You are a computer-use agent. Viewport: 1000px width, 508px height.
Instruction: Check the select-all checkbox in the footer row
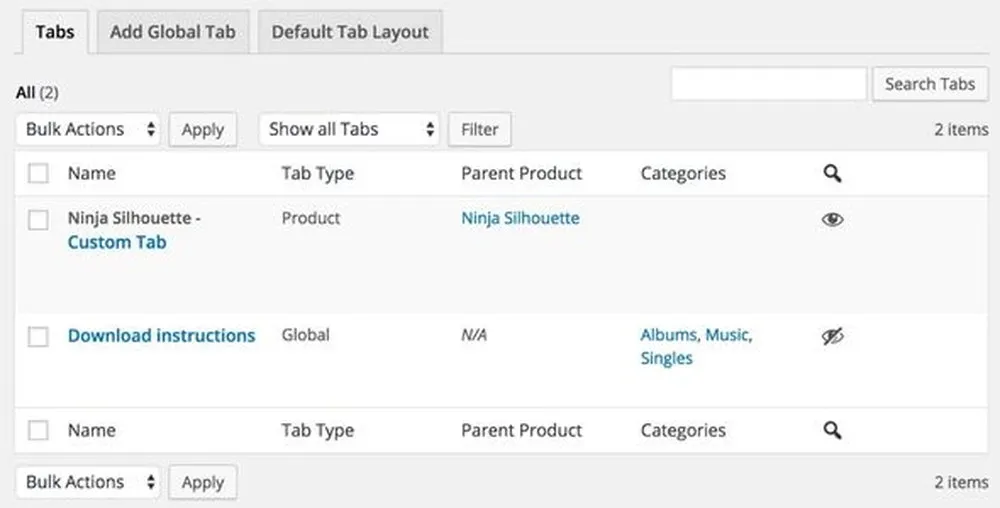[38, 431]
